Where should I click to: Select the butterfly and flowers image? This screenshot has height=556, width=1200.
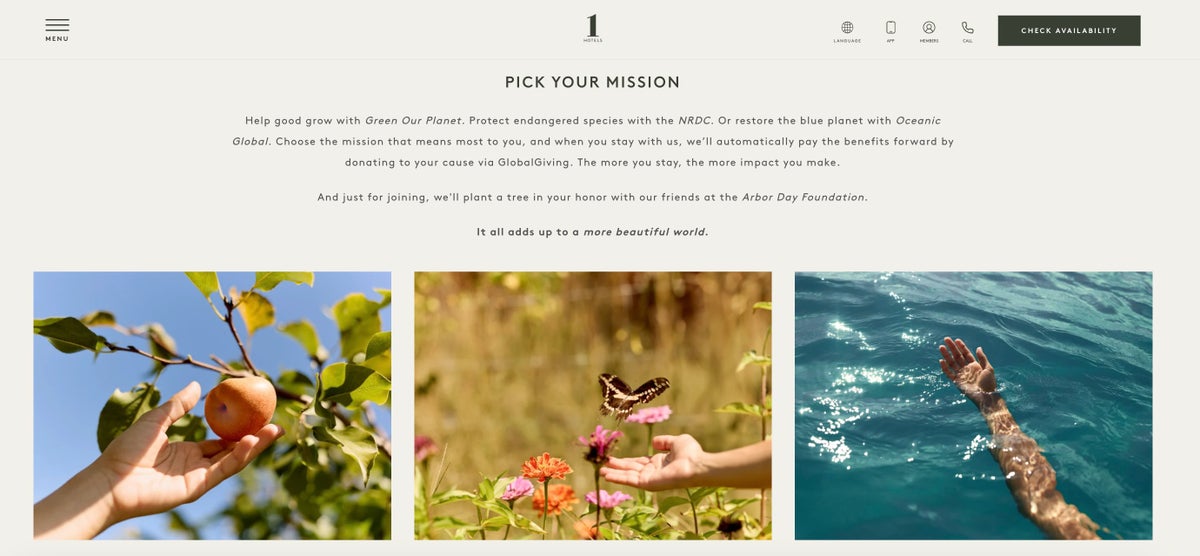pos(593,405)
